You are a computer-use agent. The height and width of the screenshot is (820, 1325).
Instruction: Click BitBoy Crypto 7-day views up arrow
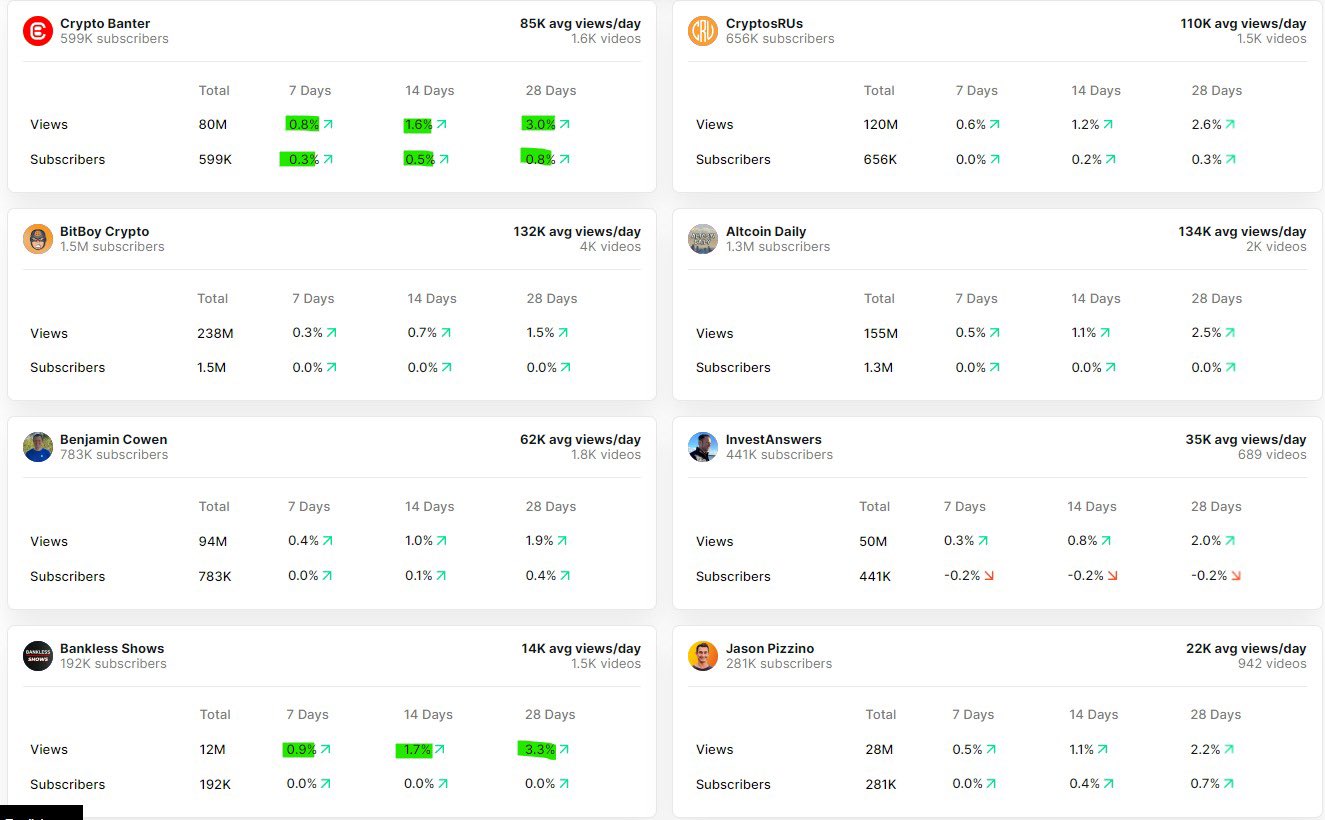tap(332, 333)
